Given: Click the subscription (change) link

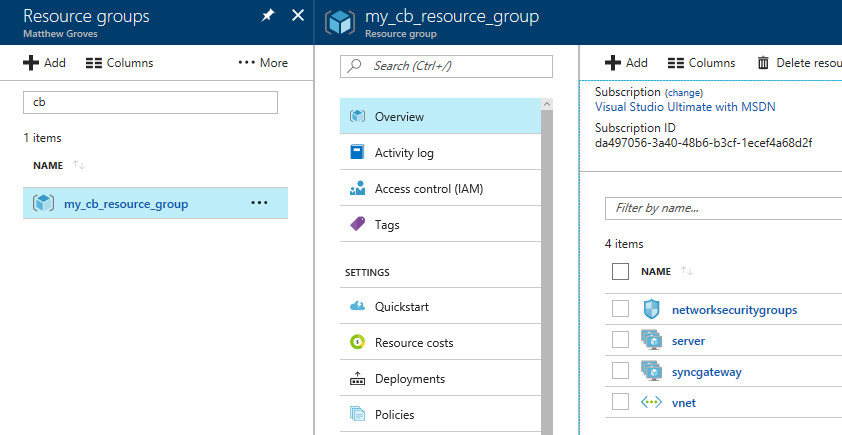Looking at the screenshot, I should tap(684, 93).
